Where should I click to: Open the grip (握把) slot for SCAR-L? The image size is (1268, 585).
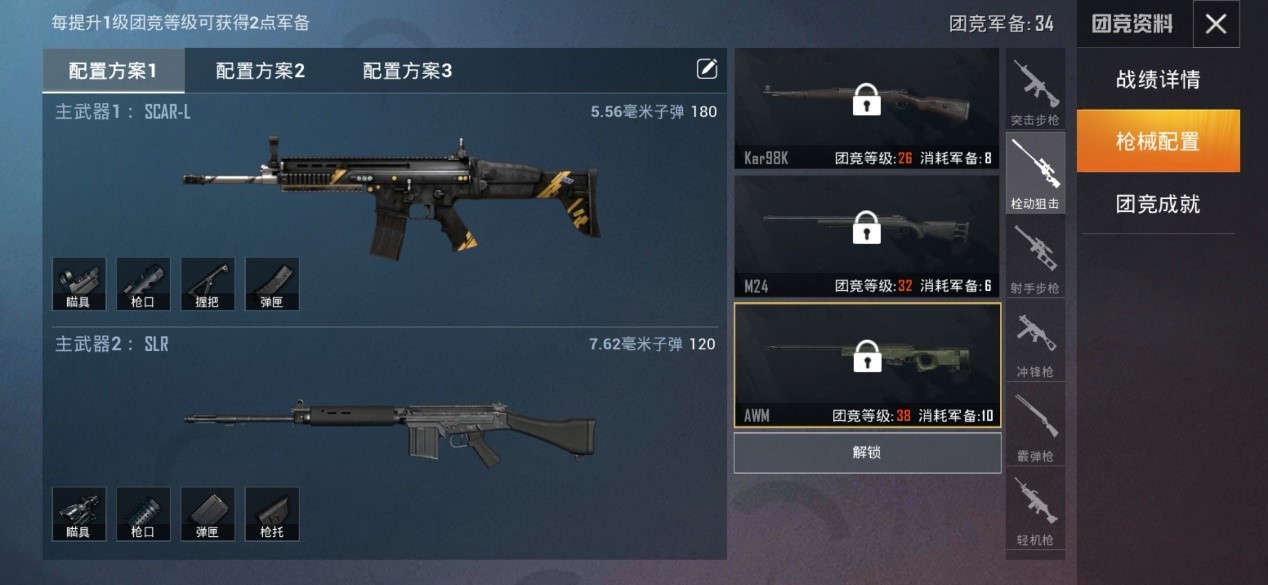[207, 284]
